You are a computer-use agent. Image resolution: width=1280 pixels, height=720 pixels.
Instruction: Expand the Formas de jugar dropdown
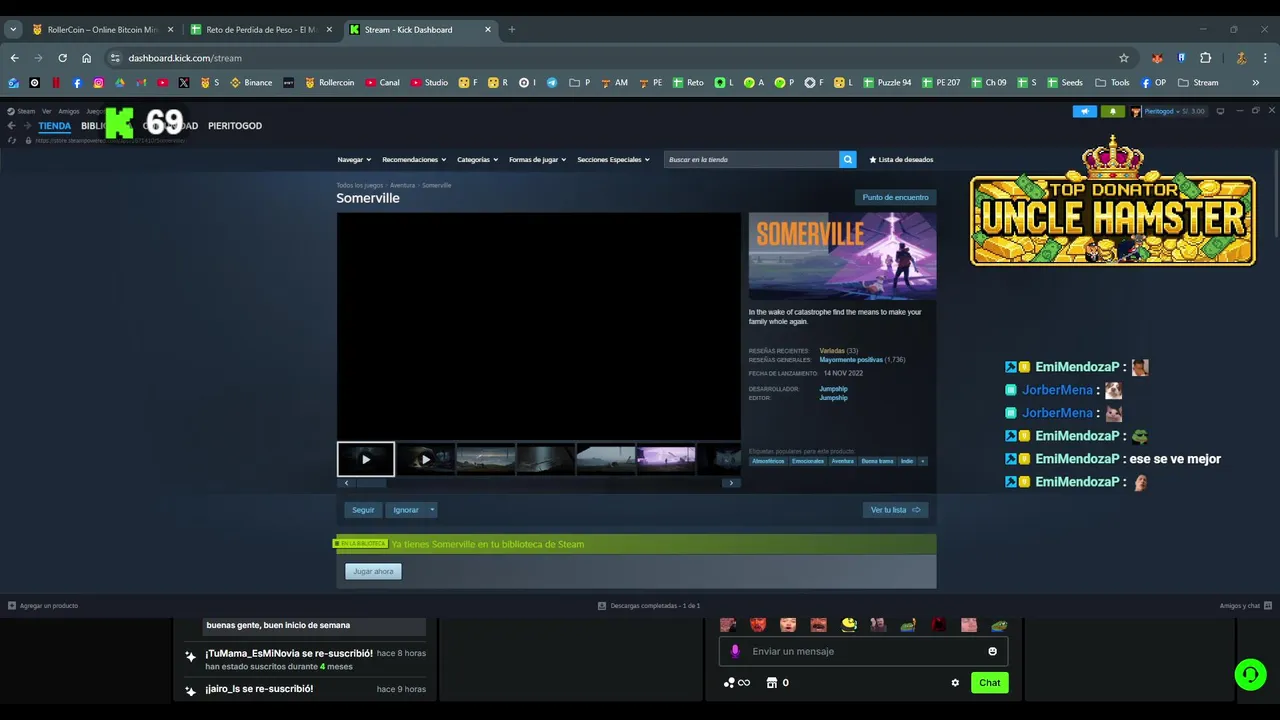[x=537, y=160]
